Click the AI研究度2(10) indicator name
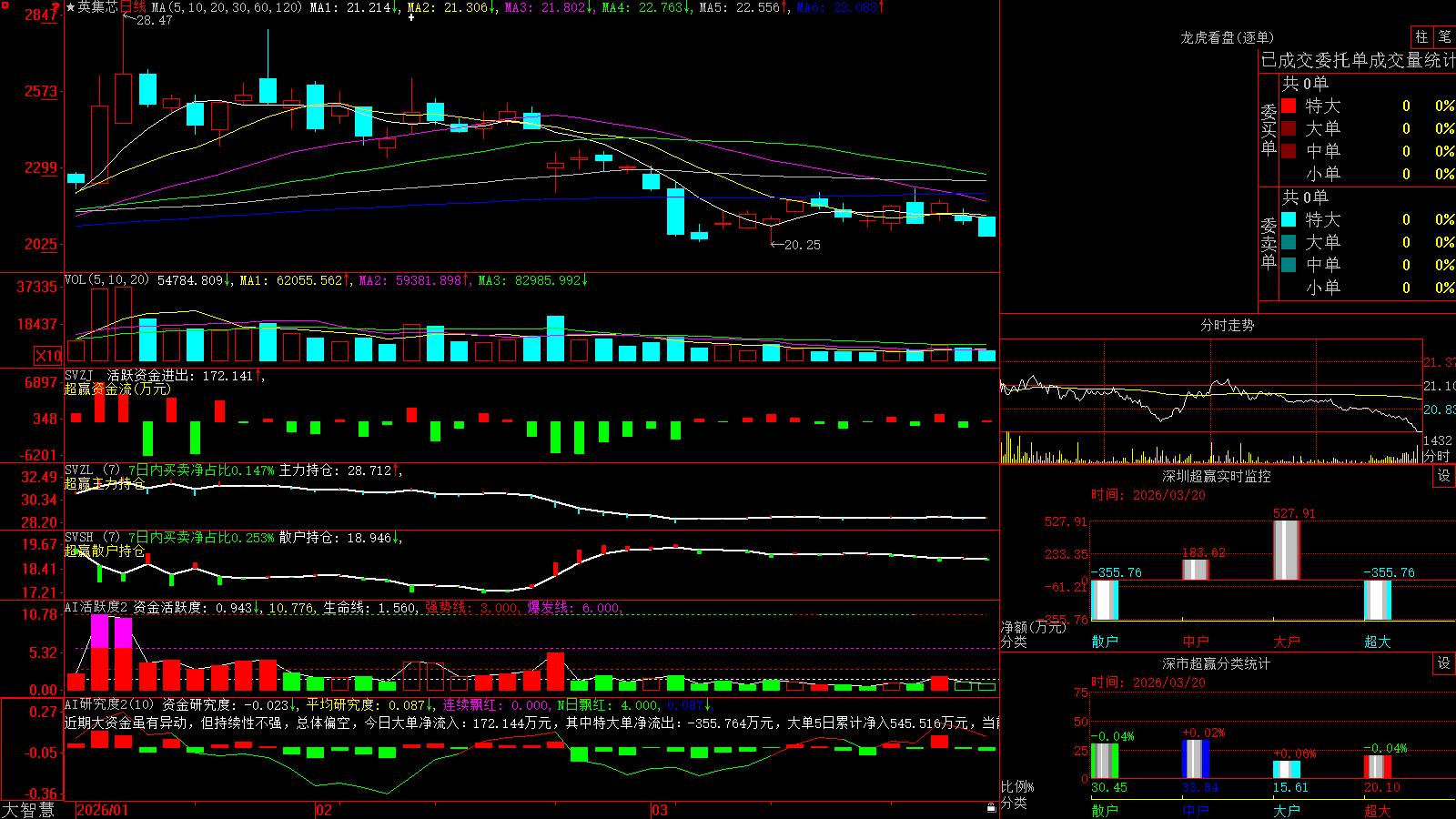 coord(109,704)
